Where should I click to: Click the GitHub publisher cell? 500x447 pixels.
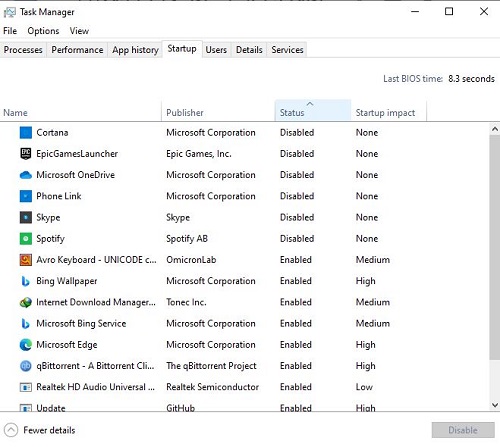[x=181, y=407]
